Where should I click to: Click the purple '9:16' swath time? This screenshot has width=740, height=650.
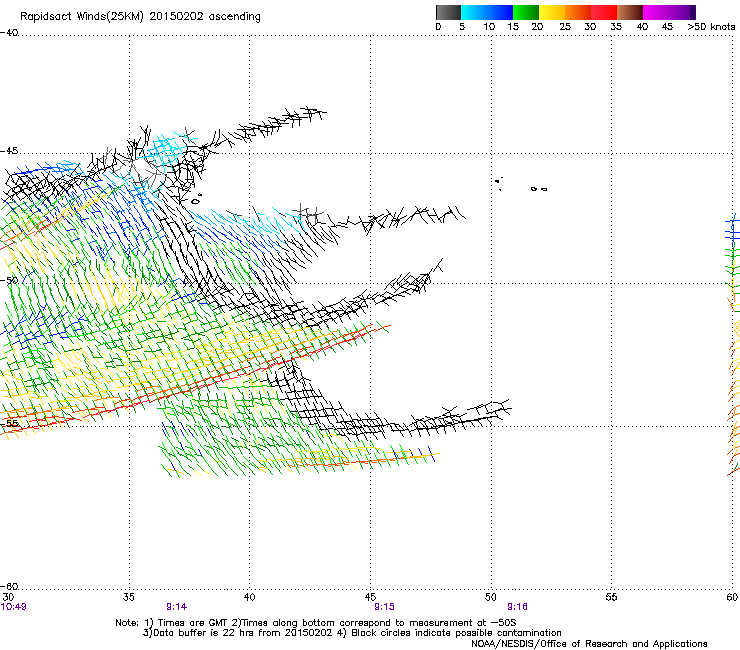click(518, 607)
